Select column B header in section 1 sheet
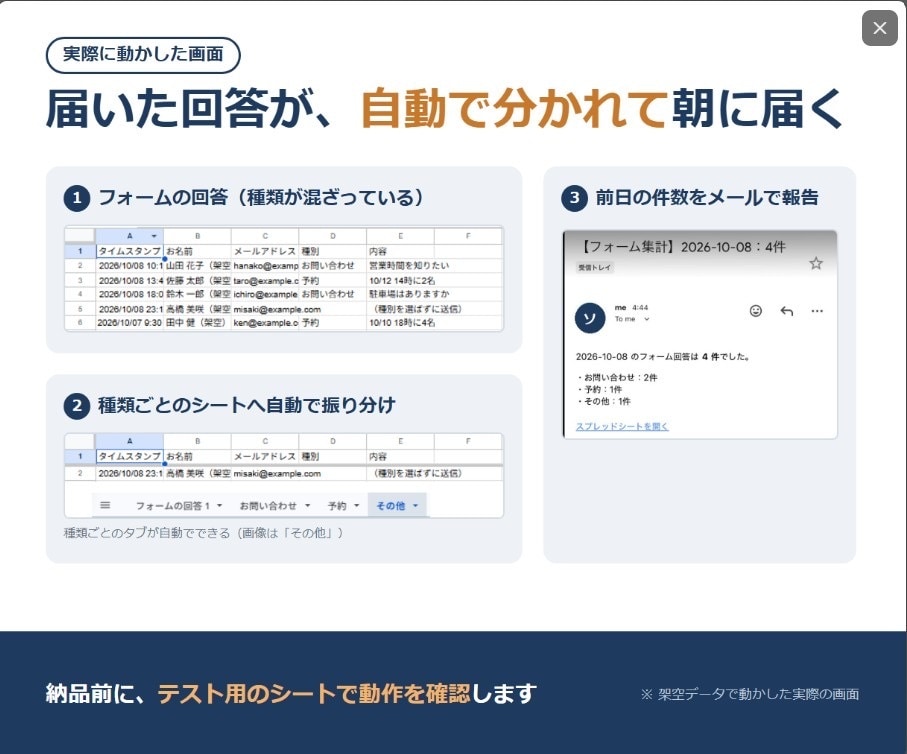This screenshot has height=754, width=907. [x=197, y=236]
